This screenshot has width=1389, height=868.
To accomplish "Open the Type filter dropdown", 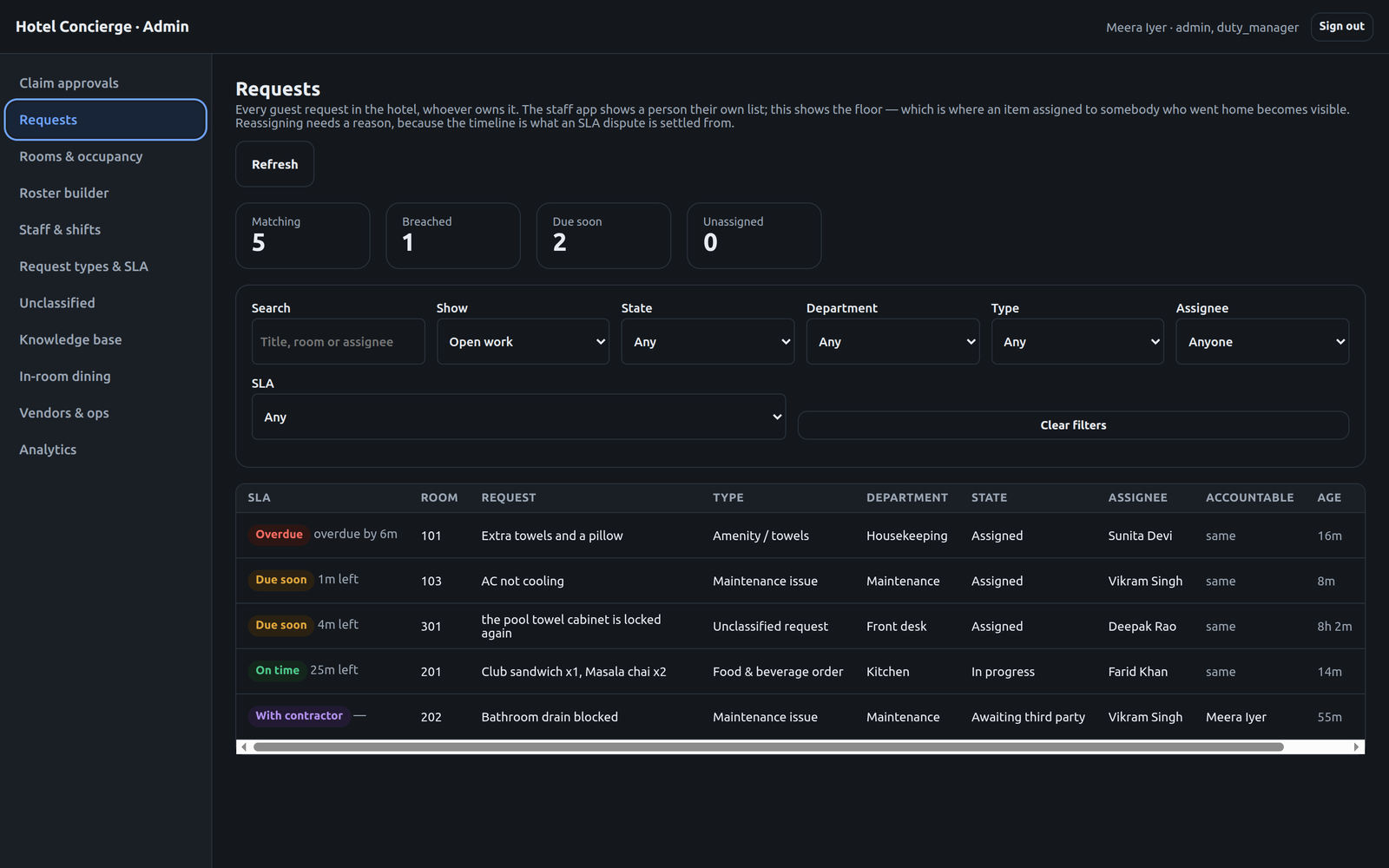I will (1077, 342).
